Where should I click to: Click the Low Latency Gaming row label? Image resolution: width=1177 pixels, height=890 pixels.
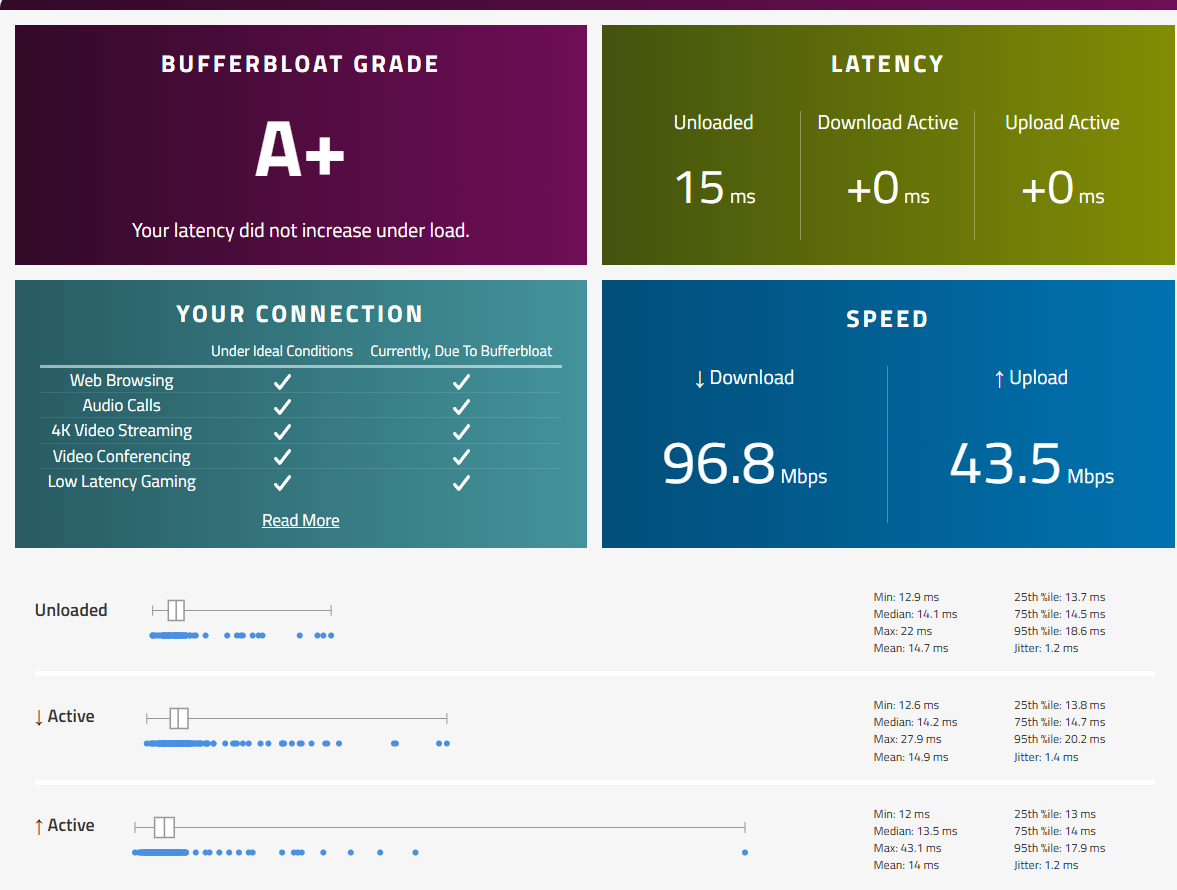click(x=122, y=482)
